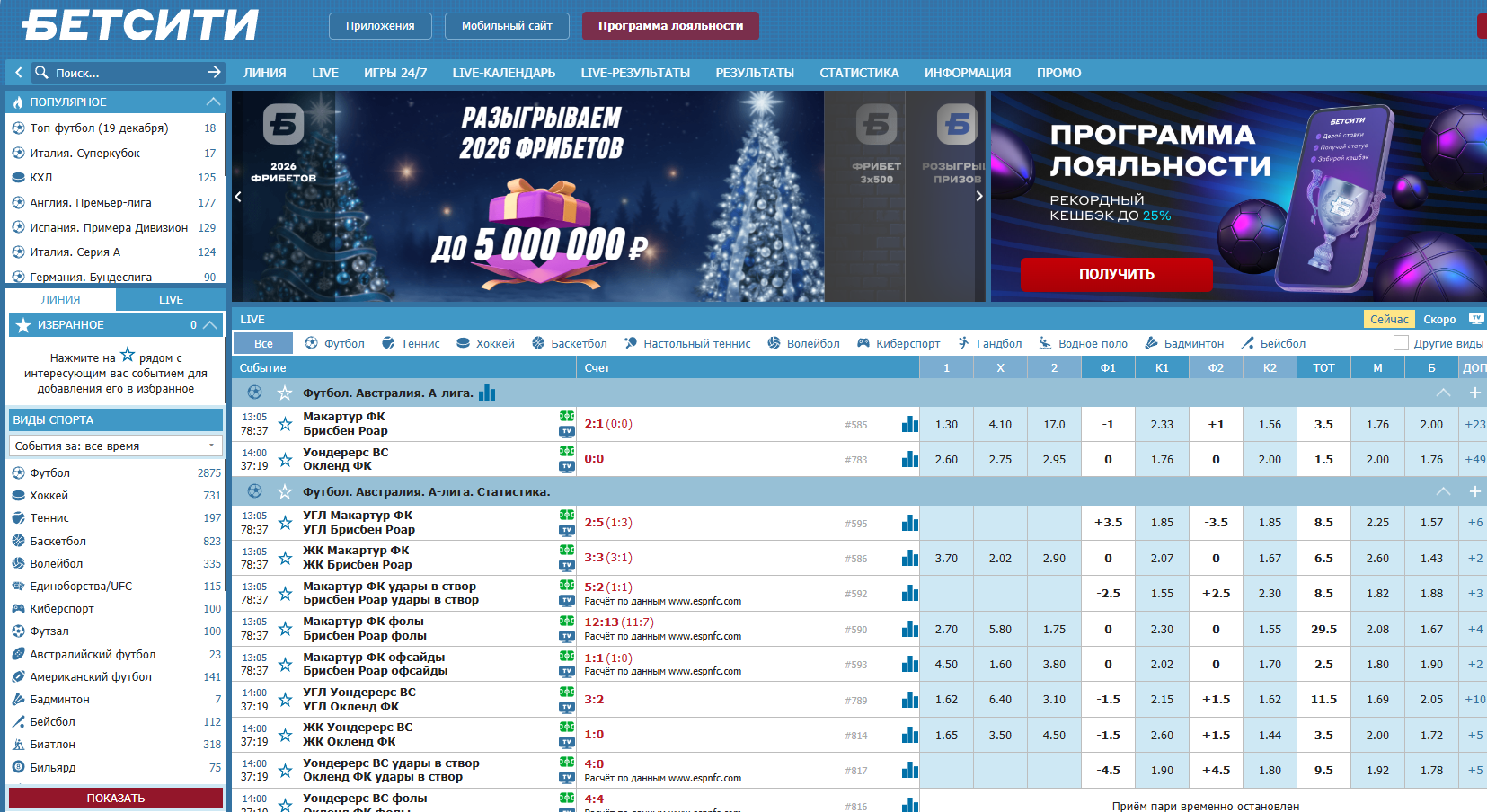Open the События за: все время dropdown
This screenshot has height=812, width=1487.
point(116,446)
